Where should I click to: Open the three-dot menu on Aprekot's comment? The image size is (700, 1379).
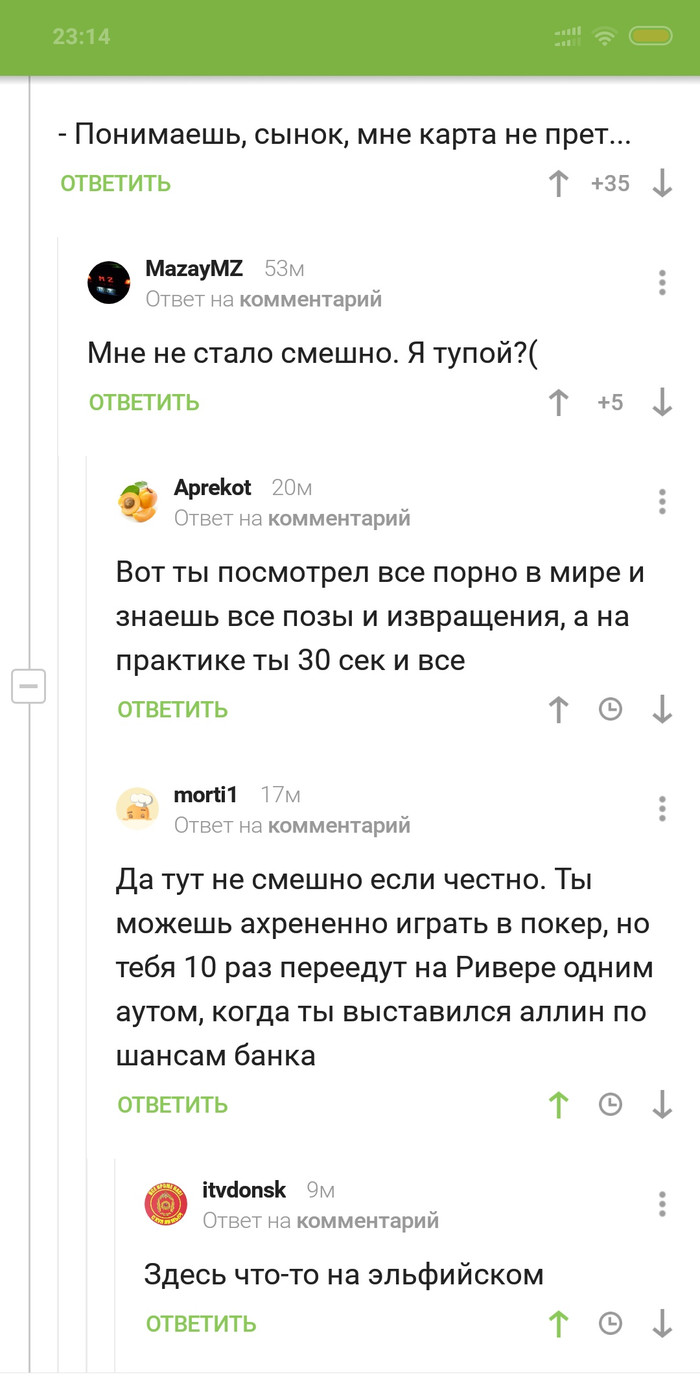pyautogui.click(x=662, y=501)
